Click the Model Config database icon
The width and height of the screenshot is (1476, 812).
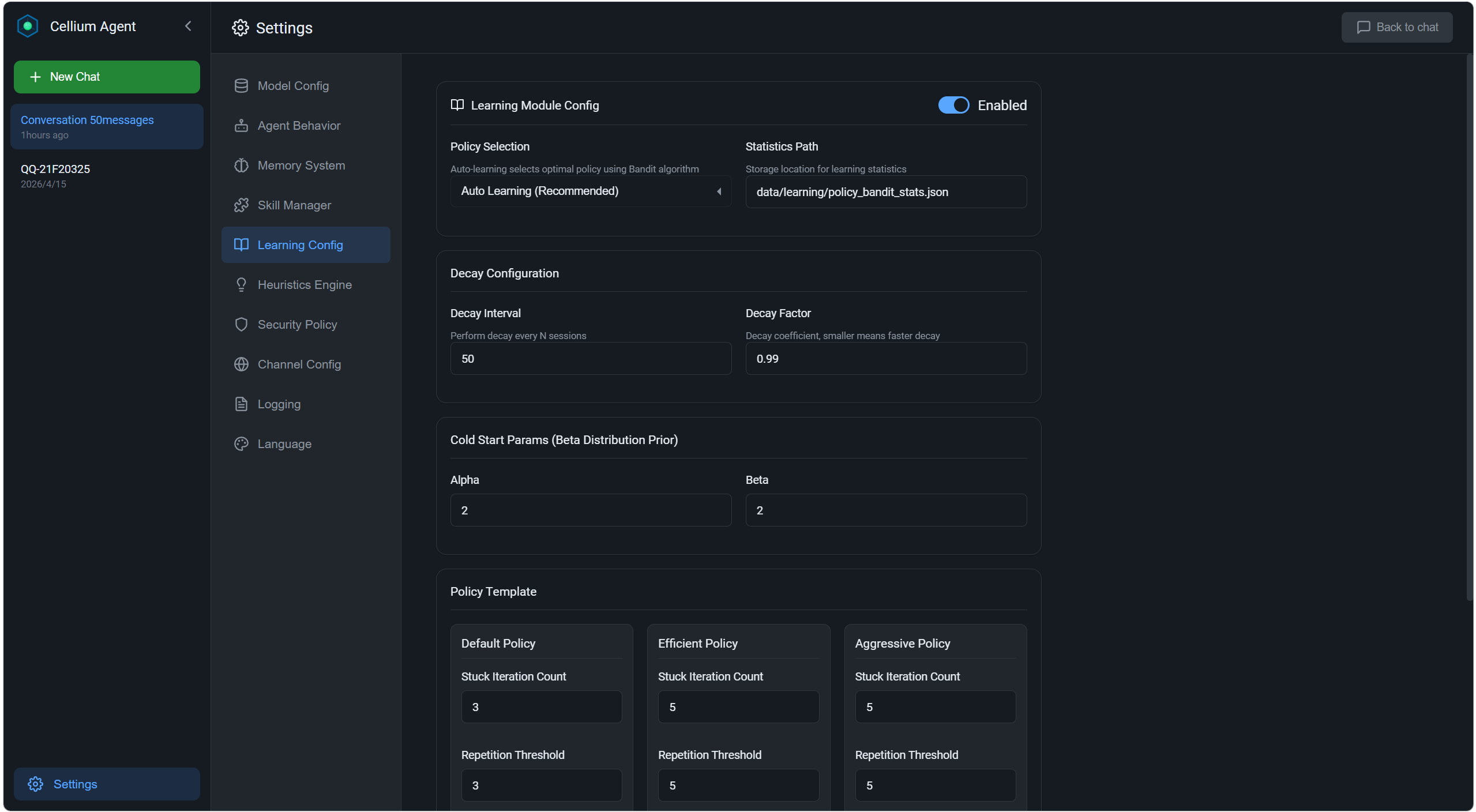[x=241, y=86]
